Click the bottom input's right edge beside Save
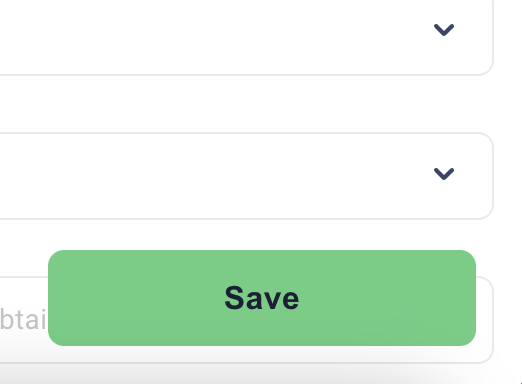The height and width of the screenshot is (384, 522). click(x=485, y=320)
